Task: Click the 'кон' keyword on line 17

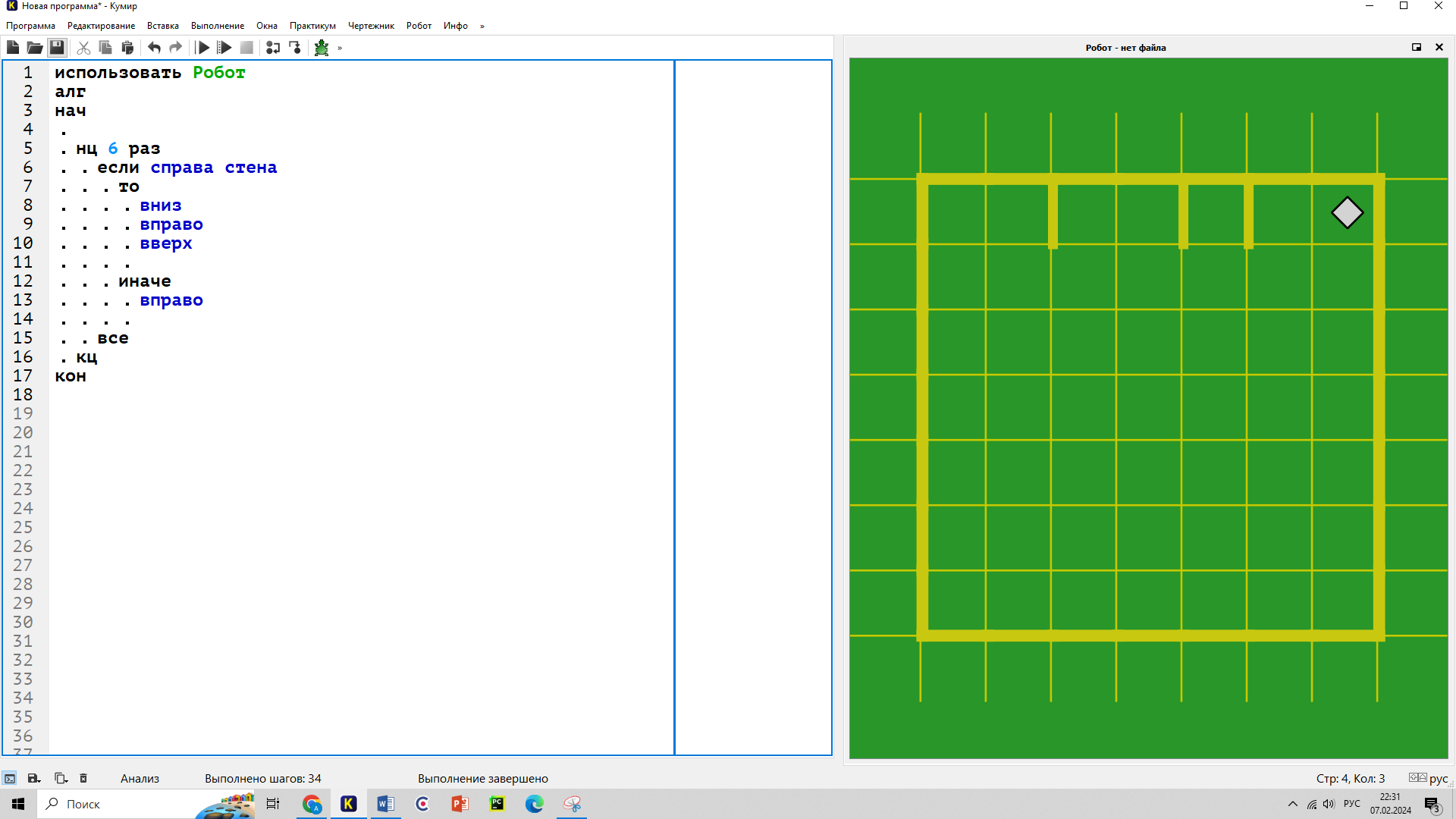Action: 71,376
